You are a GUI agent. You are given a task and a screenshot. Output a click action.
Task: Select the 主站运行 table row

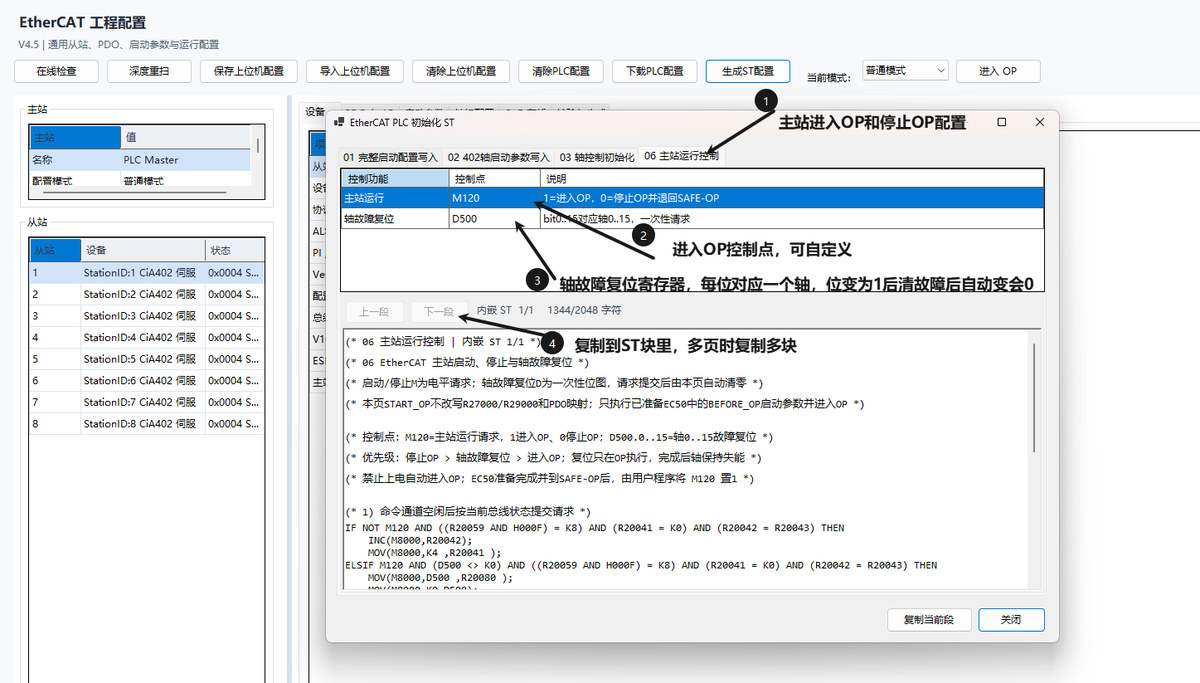pos(691,198)
